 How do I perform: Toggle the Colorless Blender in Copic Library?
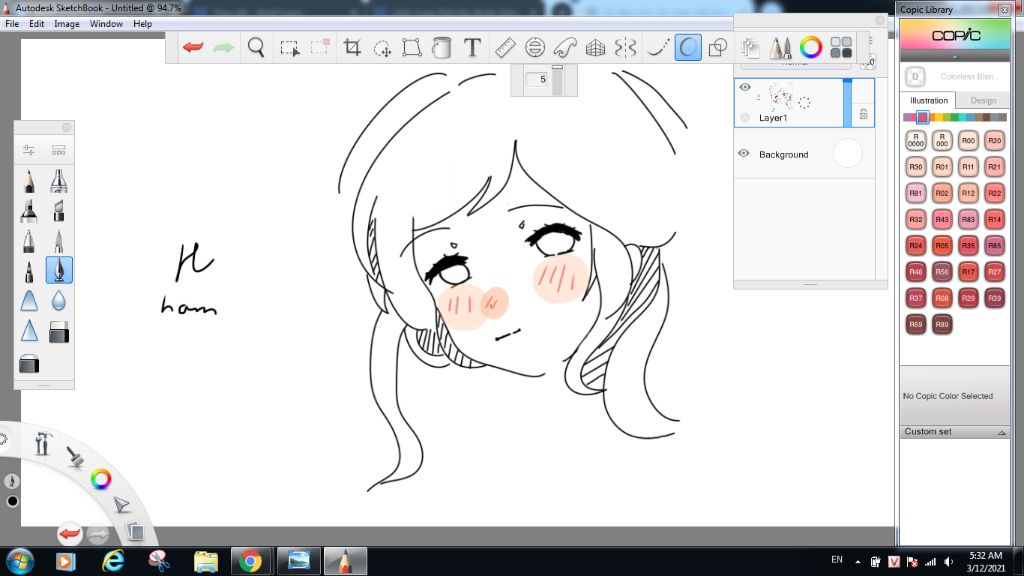click(915, 76)
